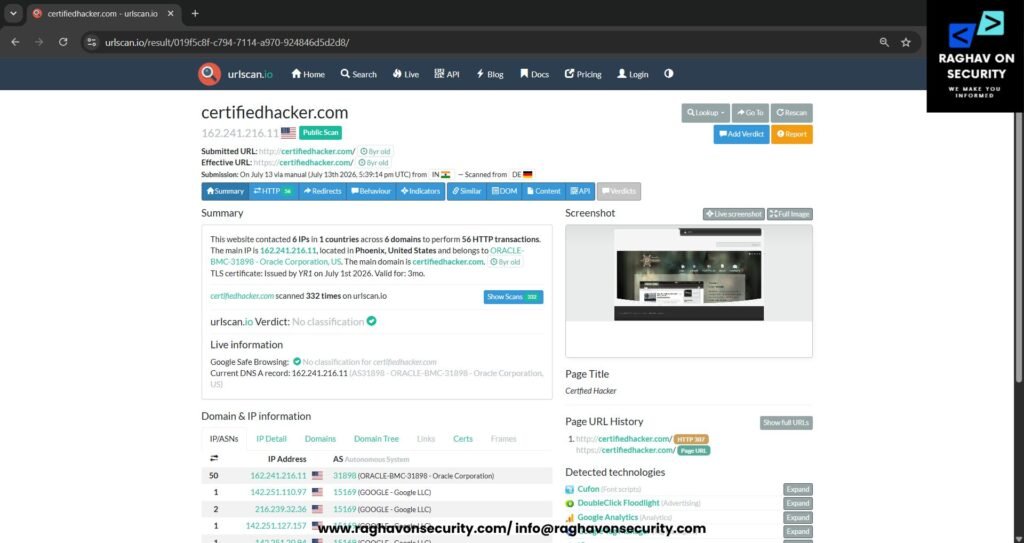Select the Indicators tab
The image size is (1024, 543).
pyautogui.click(x=421, y=191)
